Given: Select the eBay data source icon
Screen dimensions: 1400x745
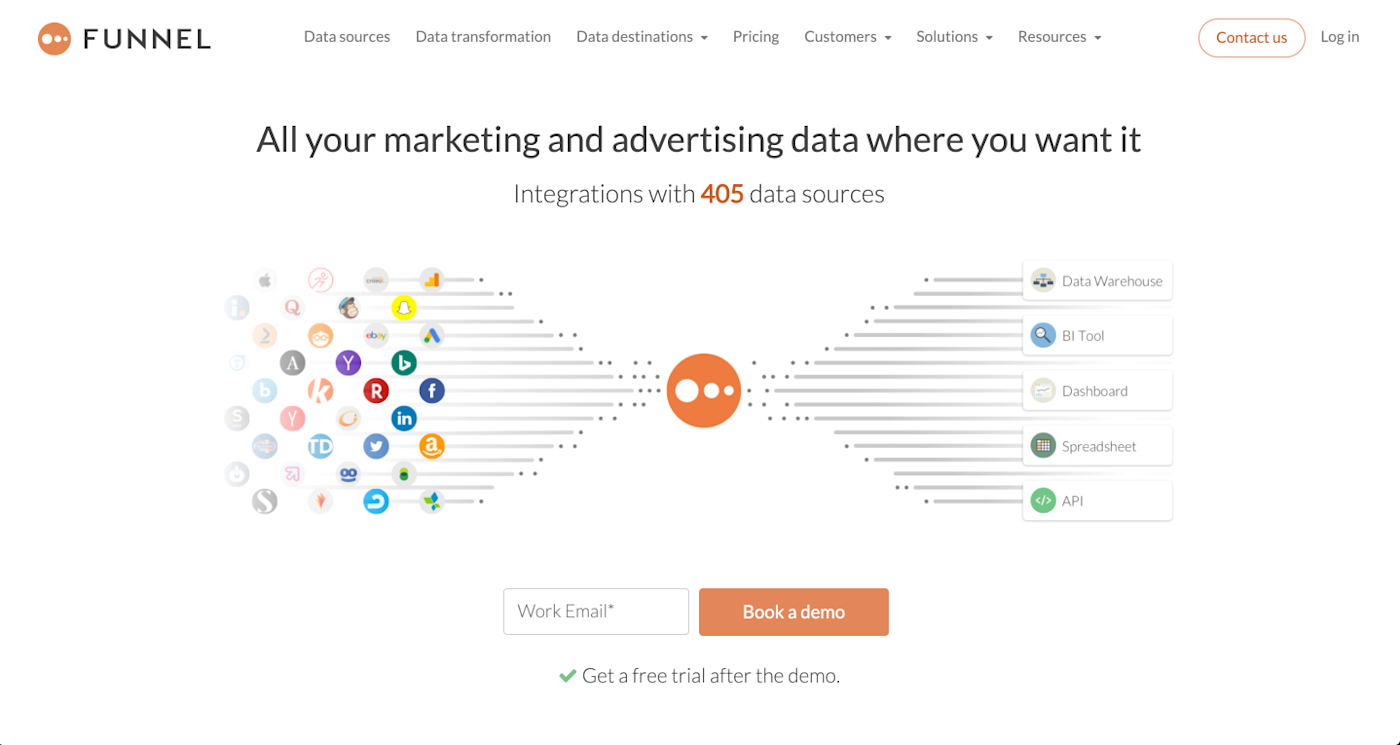Looking at the screenshot, I should point(375,336).
